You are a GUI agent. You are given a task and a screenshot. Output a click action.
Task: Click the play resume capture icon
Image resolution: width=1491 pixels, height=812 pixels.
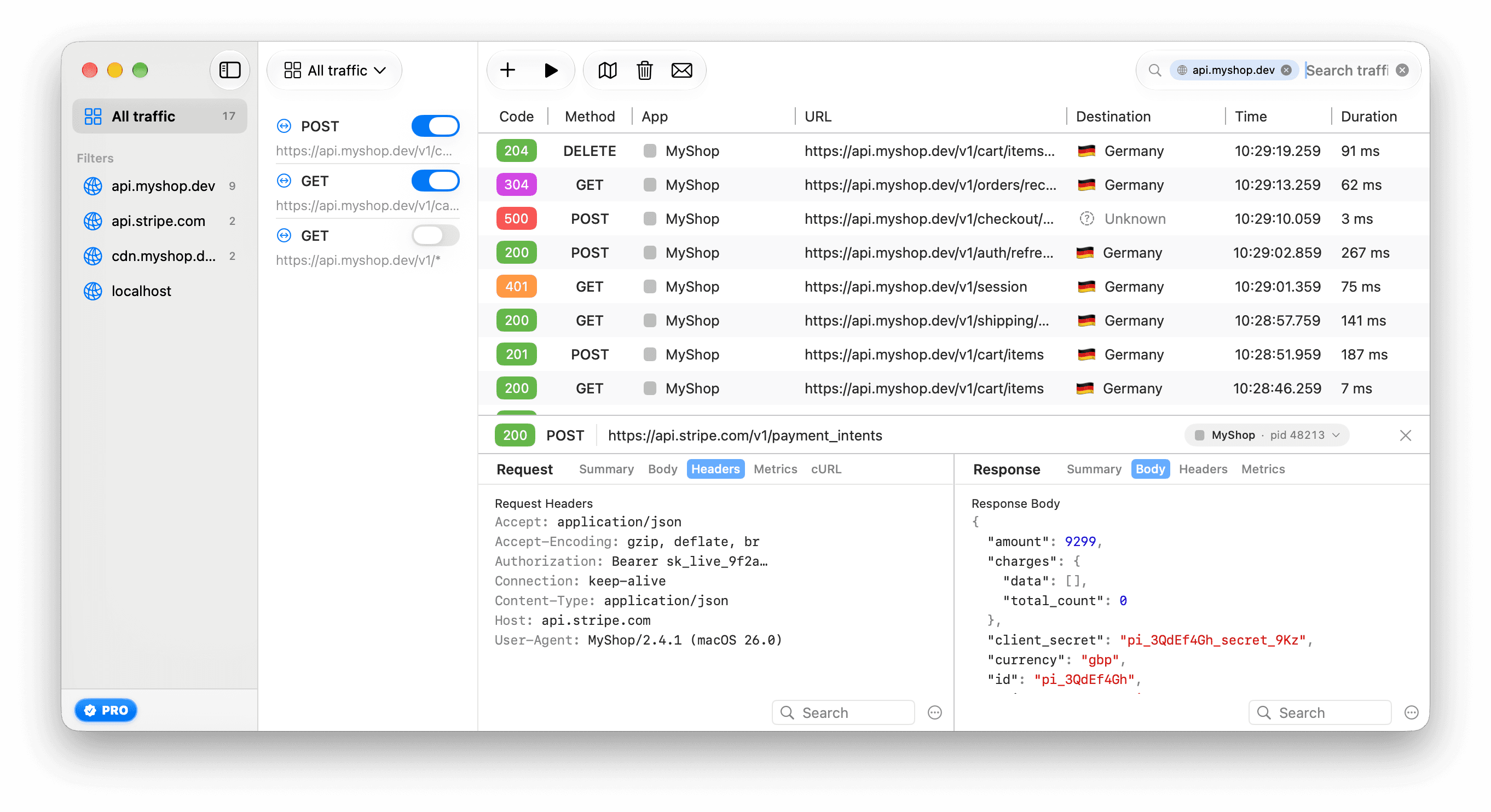[x=551, y=70]
